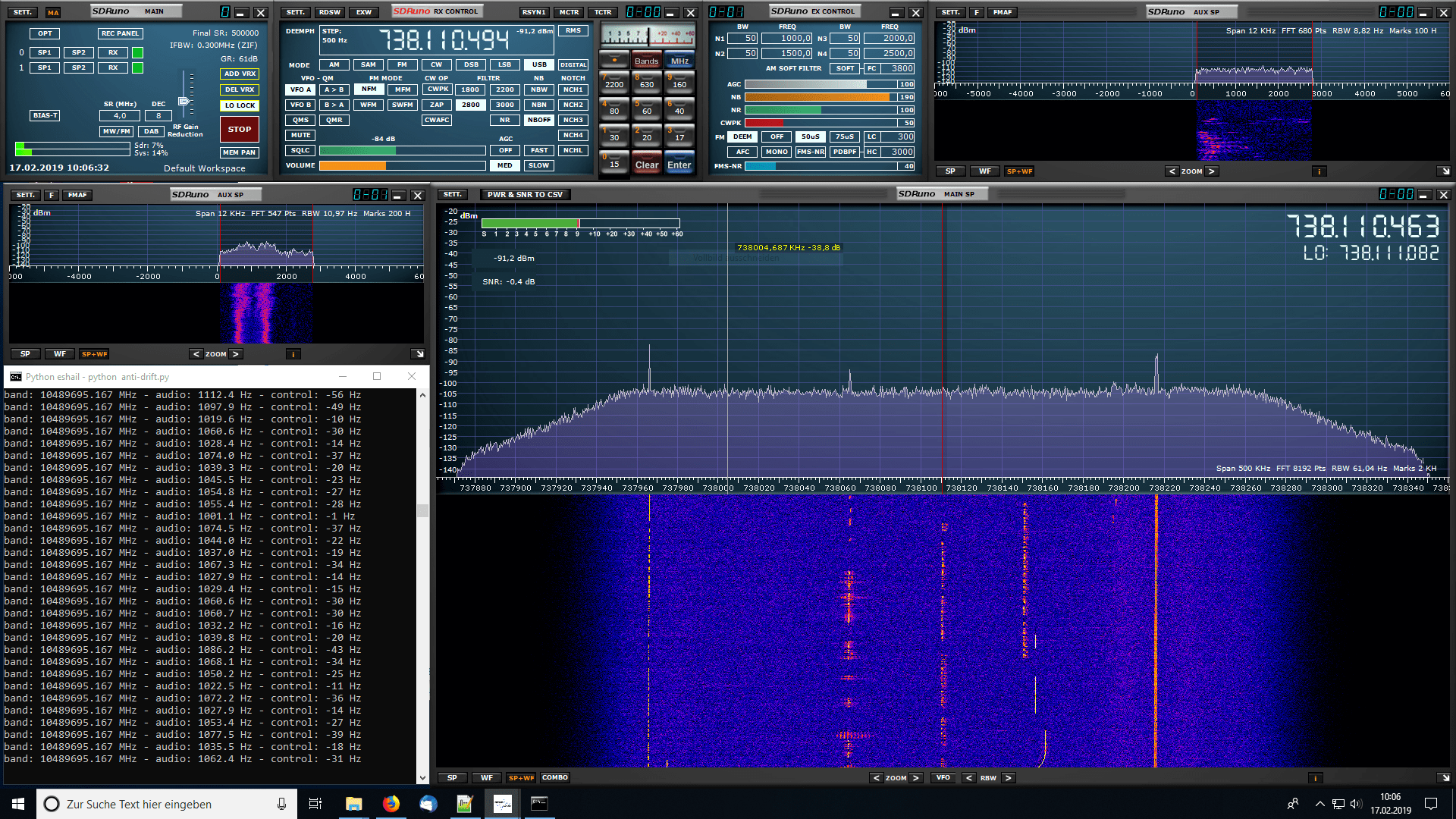Switch to COMBO view on main spectrum
Screen dimensions: 1456x819
click(555, 777)
